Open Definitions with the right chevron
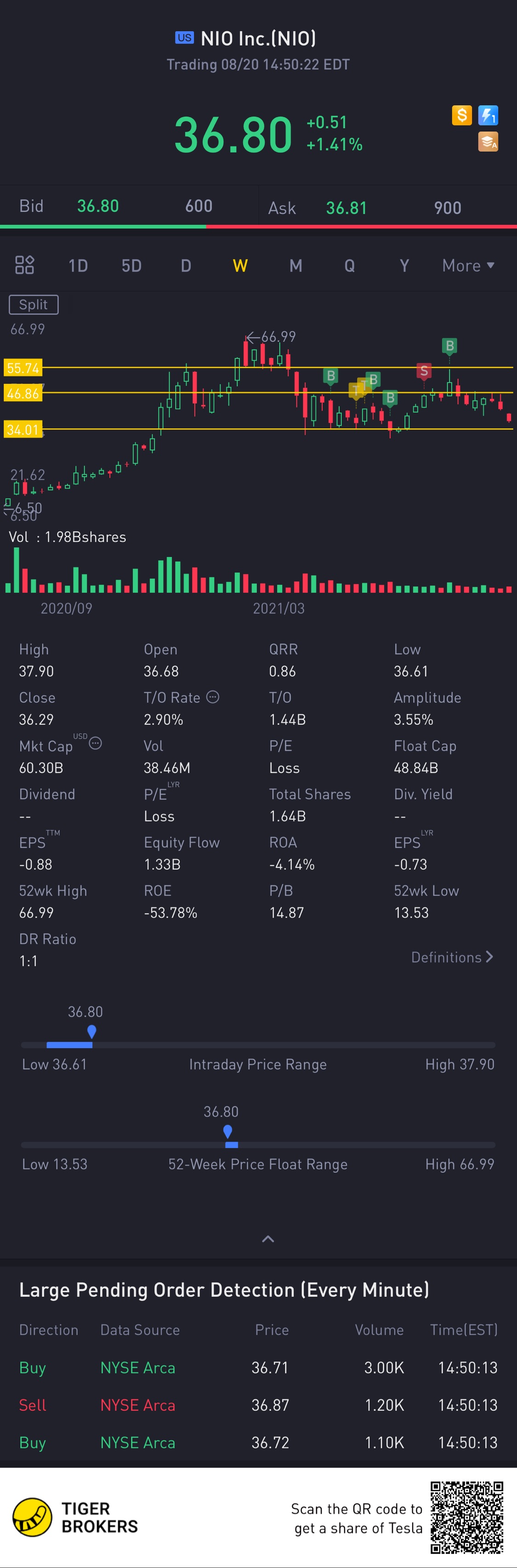Image resolution: width=517 pixels, height=1568 pixels. click(453, 957)
